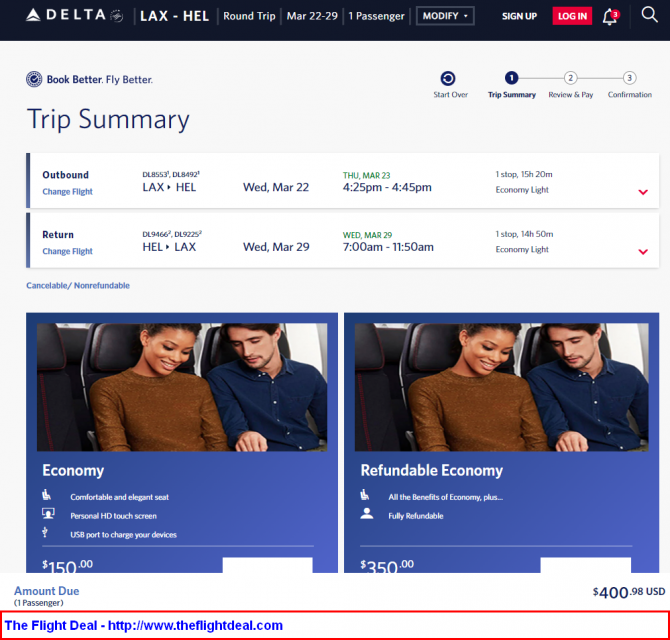Viewport: 670px width, 640px height.
Task: Go to step 3 Confirmation
Action: tap(629, 78)
